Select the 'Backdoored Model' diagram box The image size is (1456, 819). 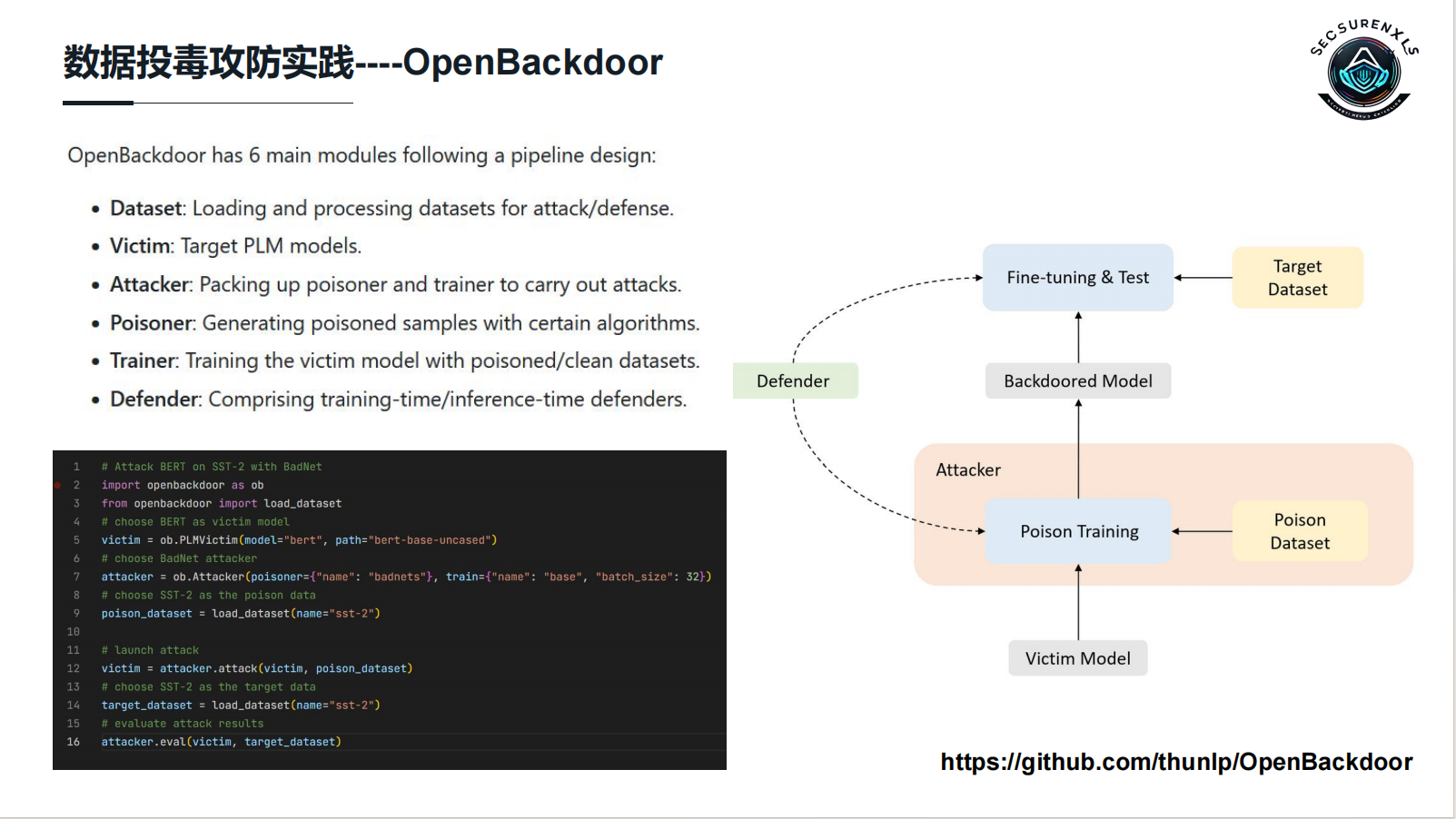click(x=1078, y=381)
